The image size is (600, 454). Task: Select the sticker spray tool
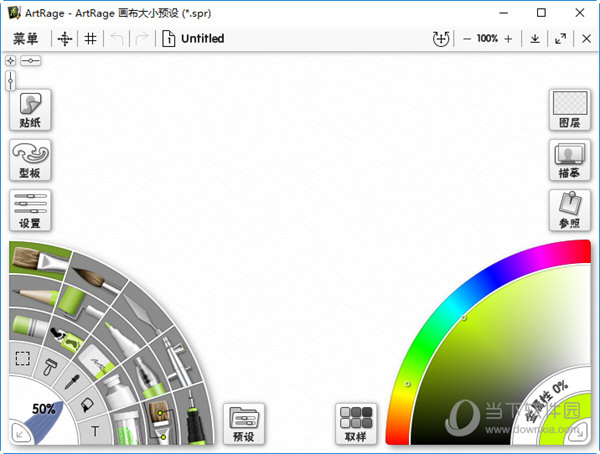pos(67,339)
